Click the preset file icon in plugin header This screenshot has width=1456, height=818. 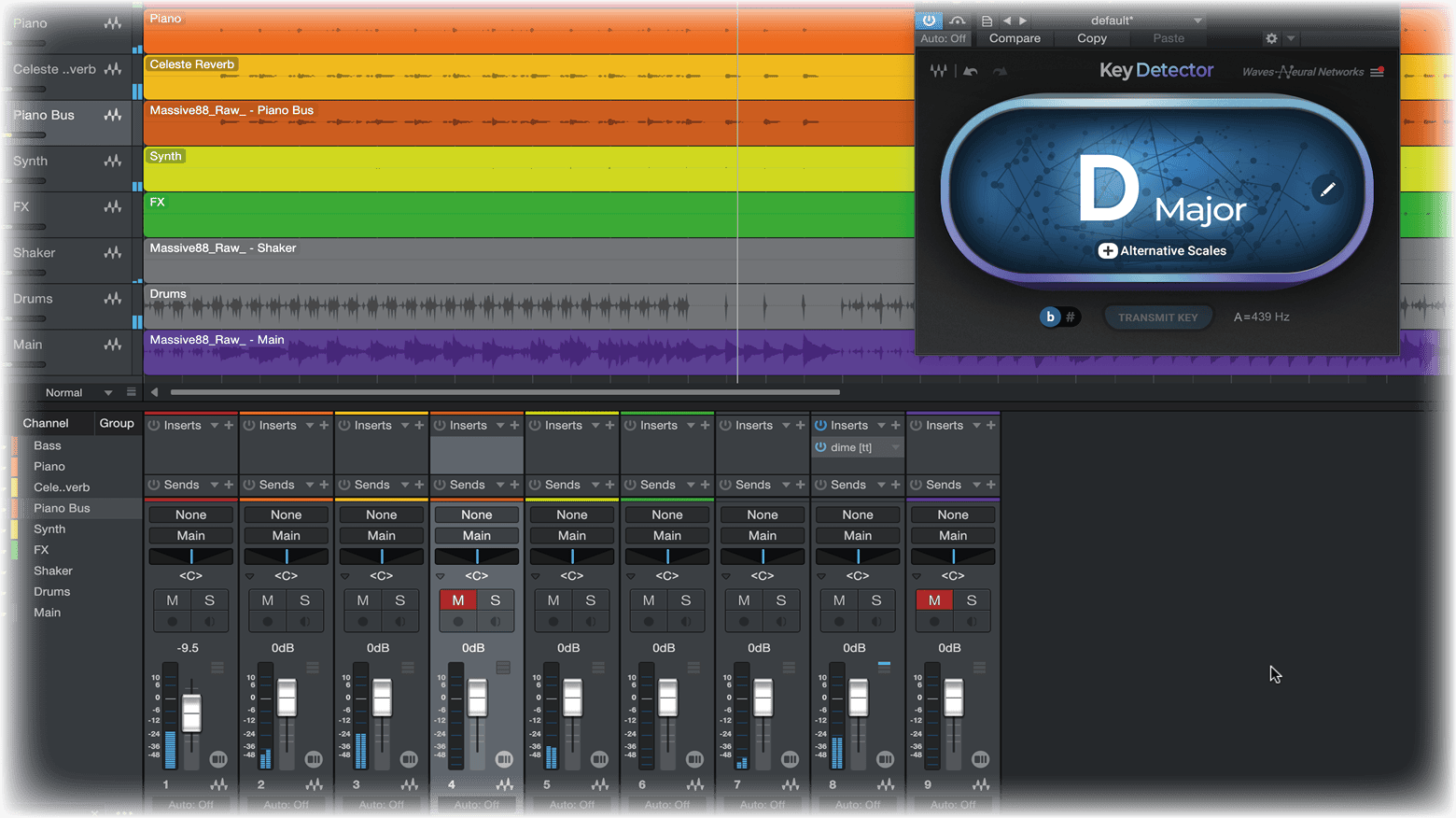(987, 21)
